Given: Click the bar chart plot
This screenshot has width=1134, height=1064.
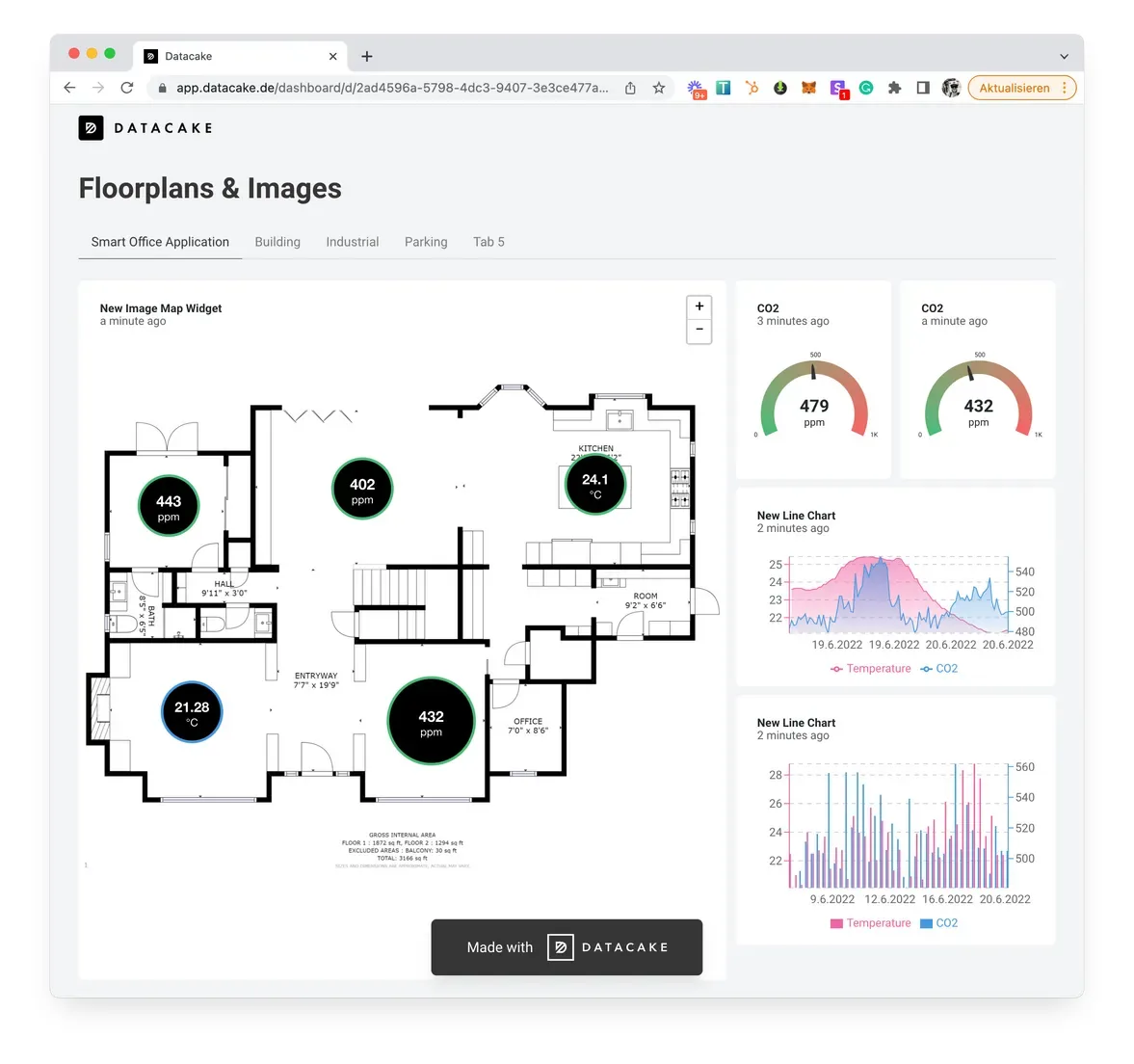Looking at the screenshot, I should tap(899, 826).
